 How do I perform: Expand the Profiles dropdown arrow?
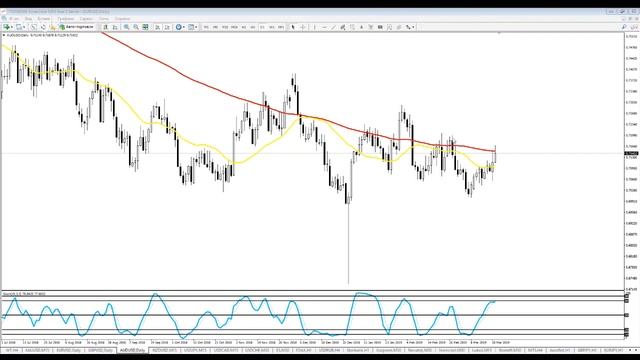(x=24, y=27)
